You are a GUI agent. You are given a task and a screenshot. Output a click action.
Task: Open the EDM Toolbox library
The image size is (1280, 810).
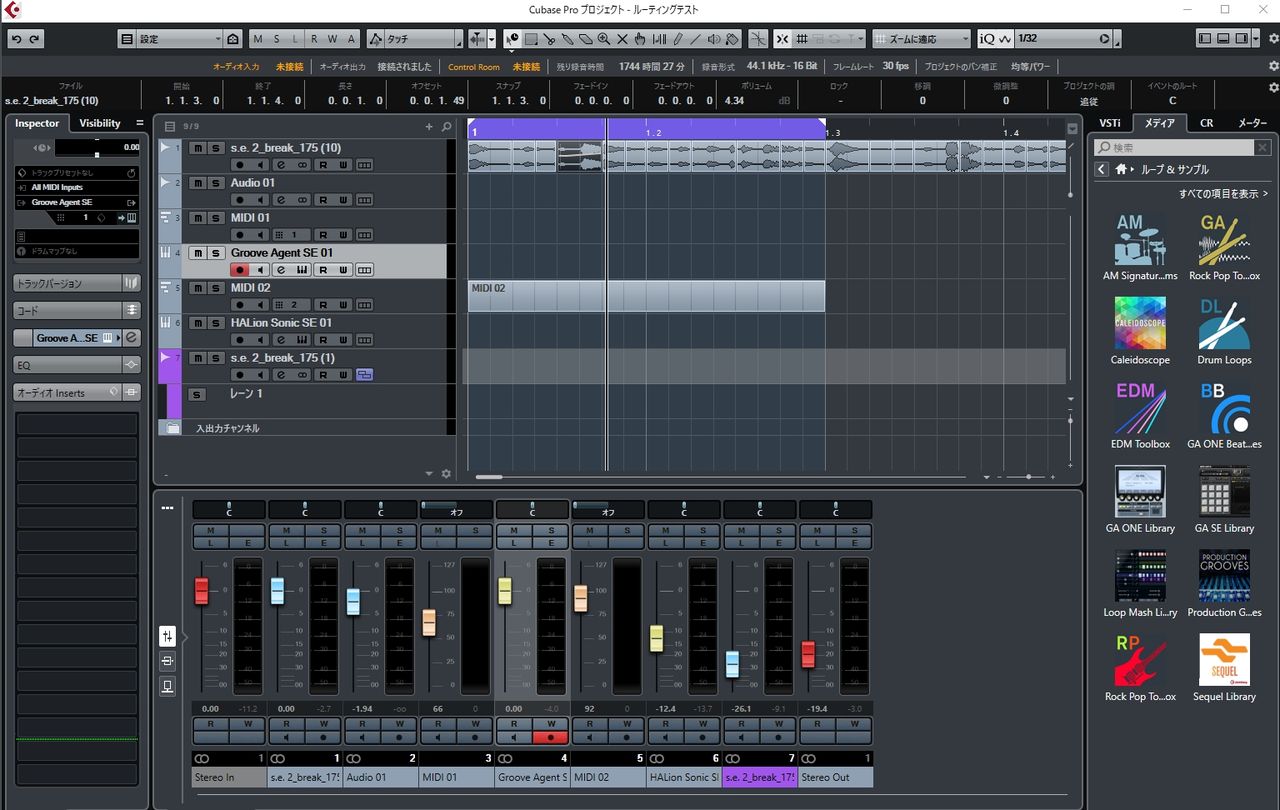coord(1140,415)
